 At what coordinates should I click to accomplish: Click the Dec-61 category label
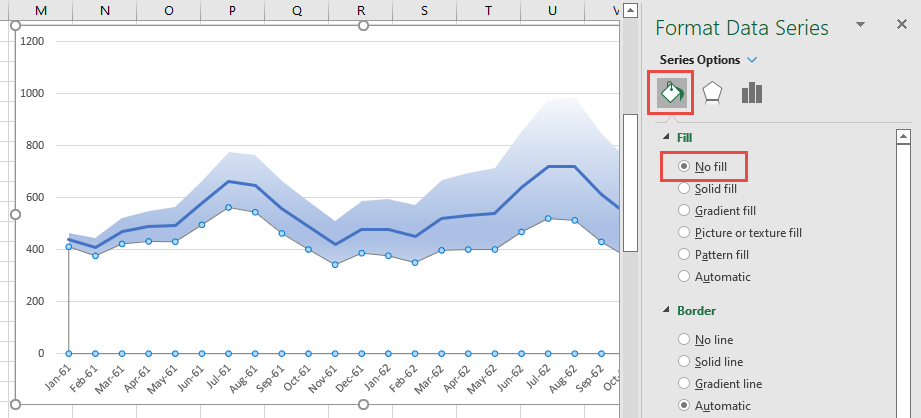[349, 377]
